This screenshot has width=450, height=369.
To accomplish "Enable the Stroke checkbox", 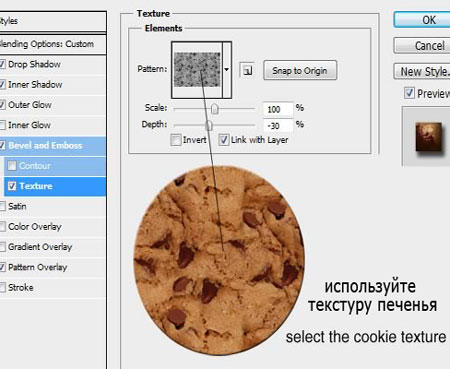I will 2,287.
